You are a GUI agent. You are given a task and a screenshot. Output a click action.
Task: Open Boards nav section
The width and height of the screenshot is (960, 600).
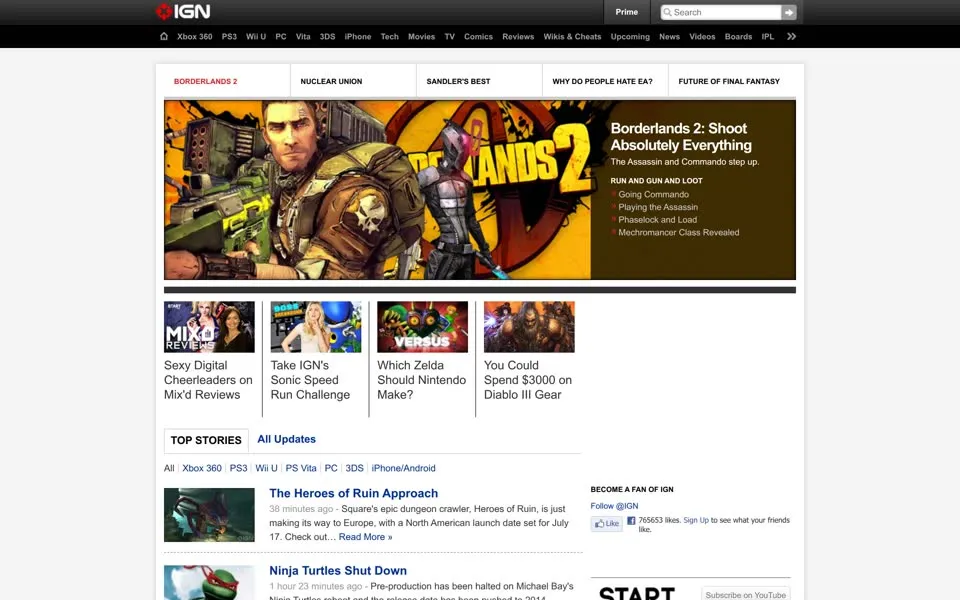[738, 37]
